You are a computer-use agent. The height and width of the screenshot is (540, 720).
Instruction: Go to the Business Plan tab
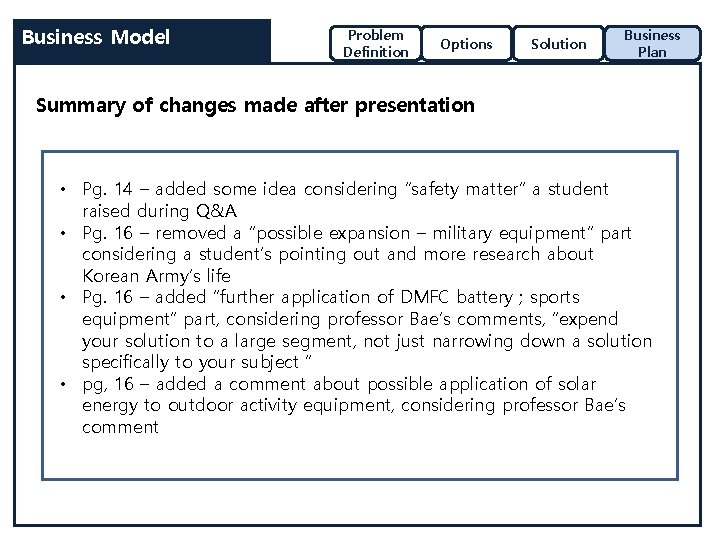(x=651, y=43)
